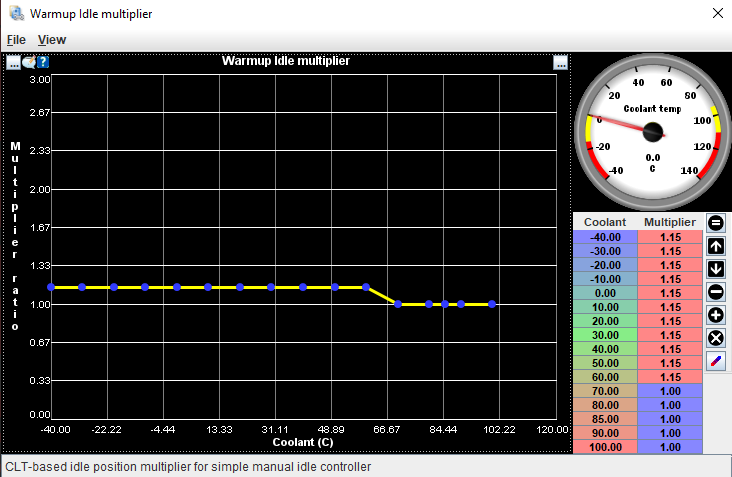
Task: Click the plus (add) round button
Action: 716,315
